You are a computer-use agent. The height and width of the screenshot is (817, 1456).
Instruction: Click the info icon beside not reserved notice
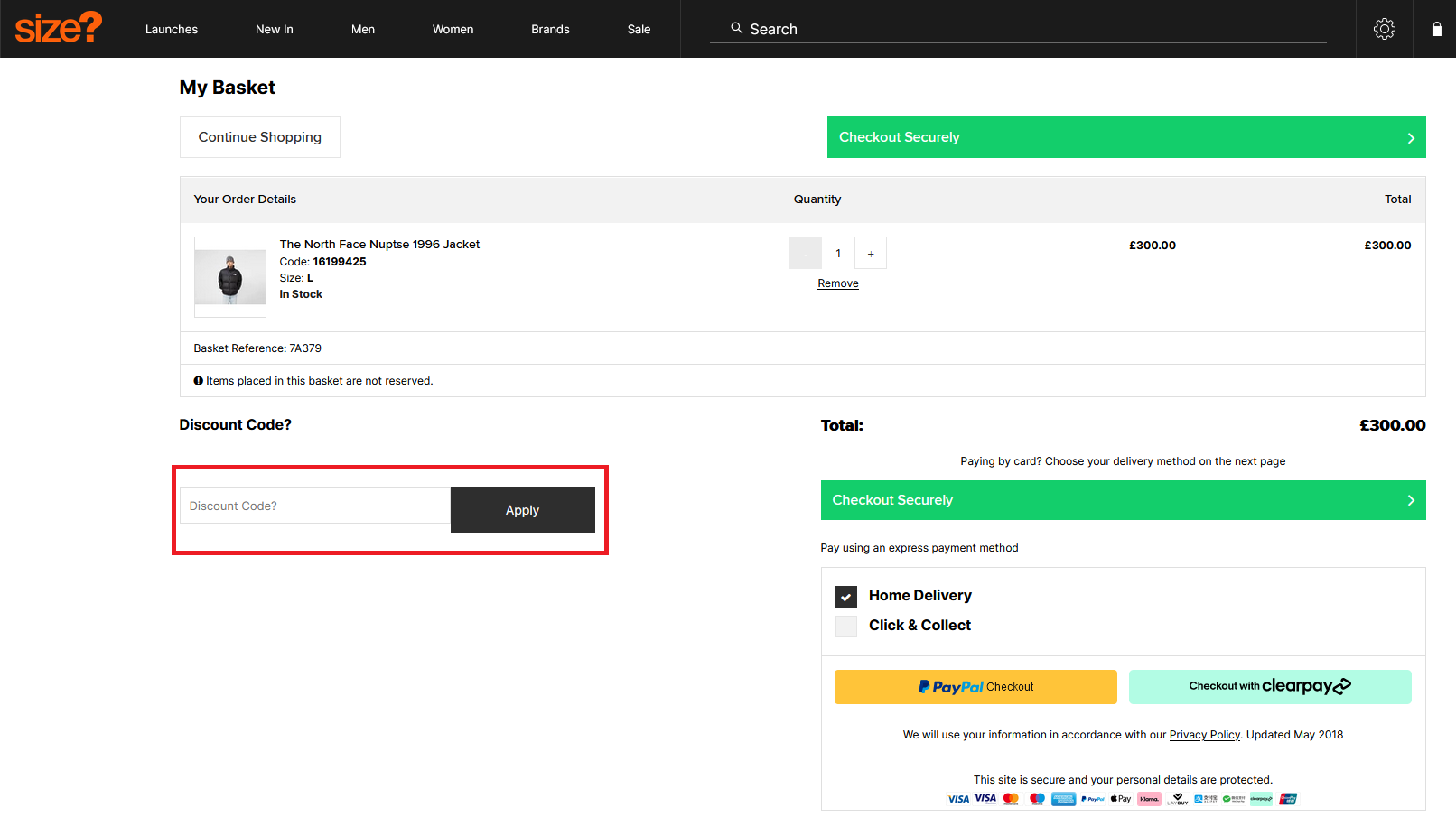198,381
